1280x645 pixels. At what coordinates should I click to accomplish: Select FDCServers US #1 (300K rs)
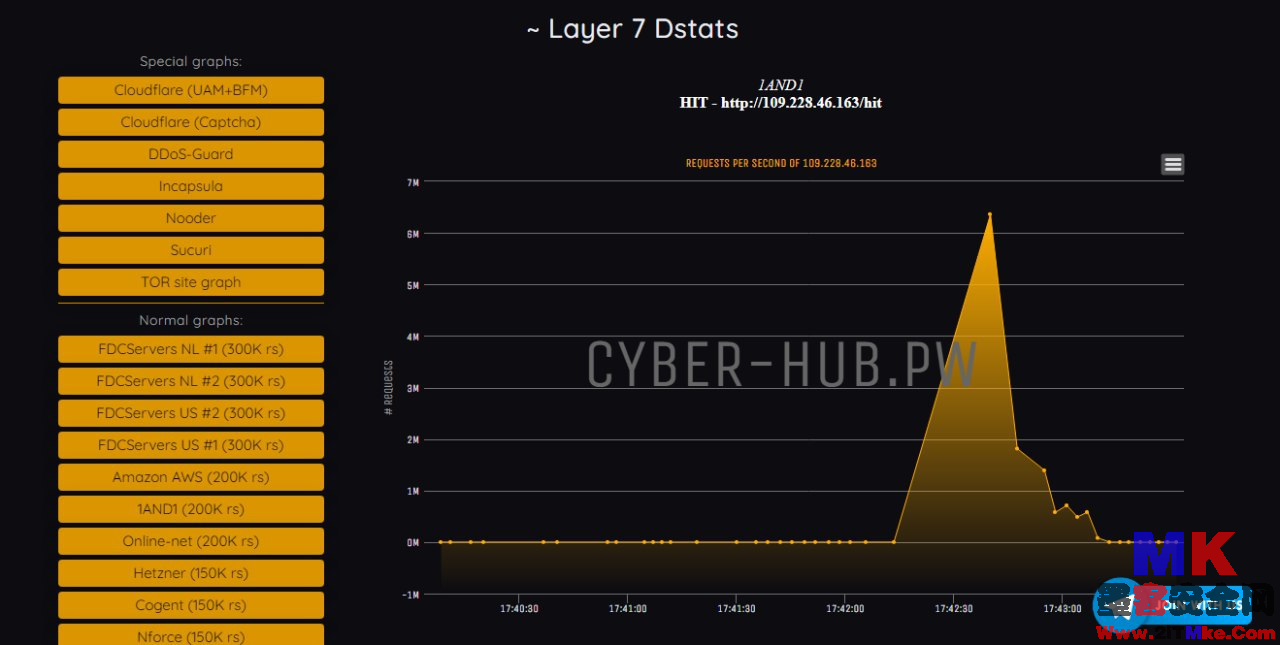pos(191,445)
